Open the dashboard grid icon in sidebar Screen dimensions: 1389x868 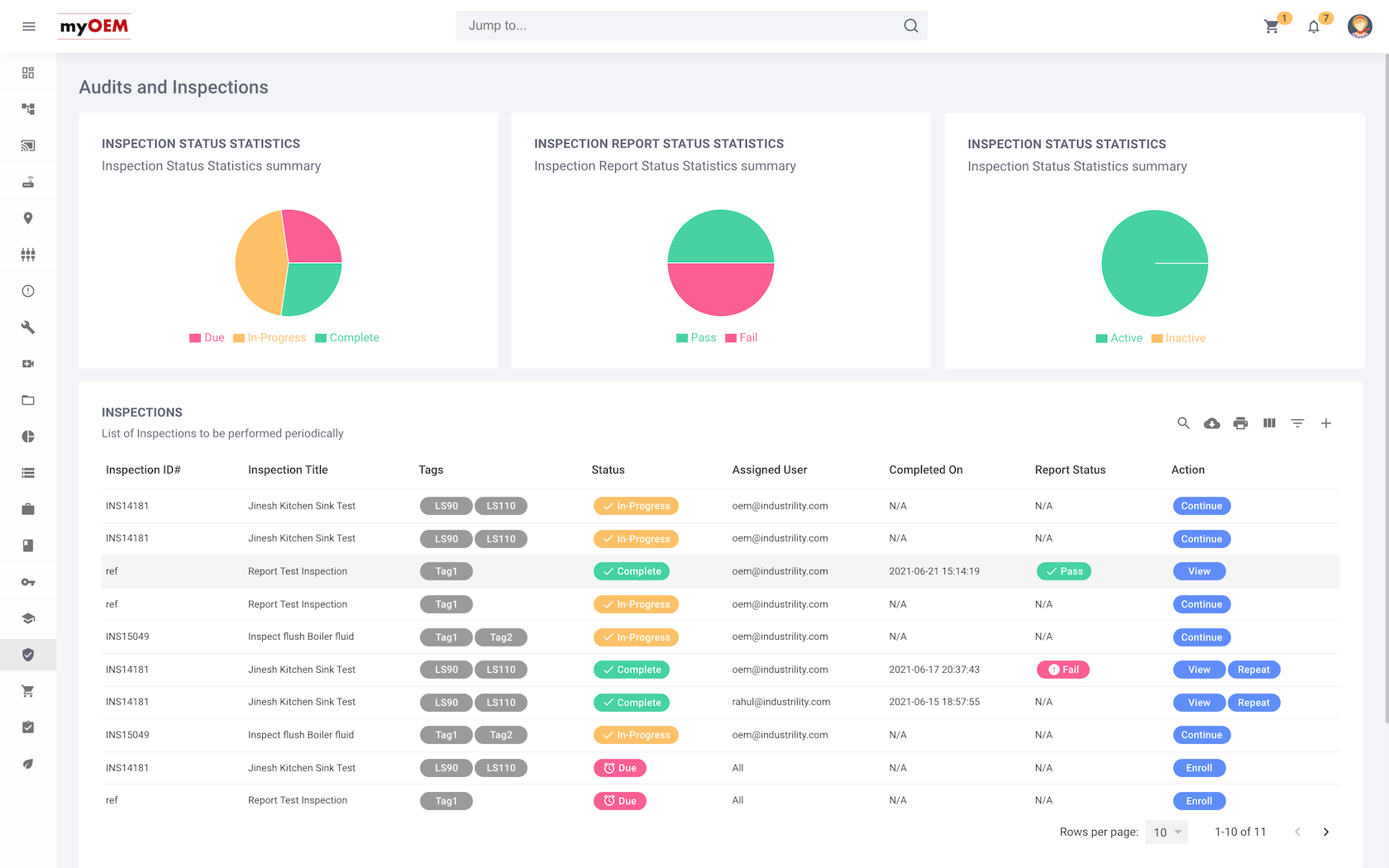click(x=28, y=73)
